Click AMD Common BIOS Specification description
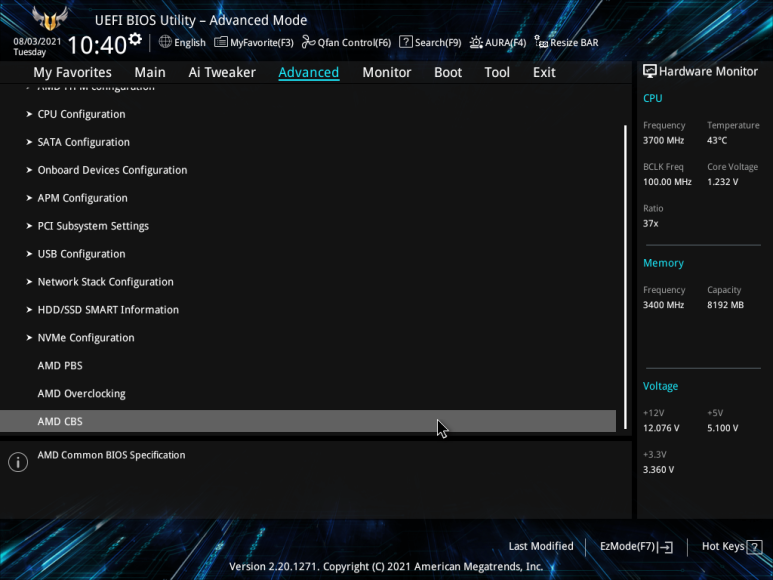The height and width of the screenshot is (580, 773). coord(111,455)
